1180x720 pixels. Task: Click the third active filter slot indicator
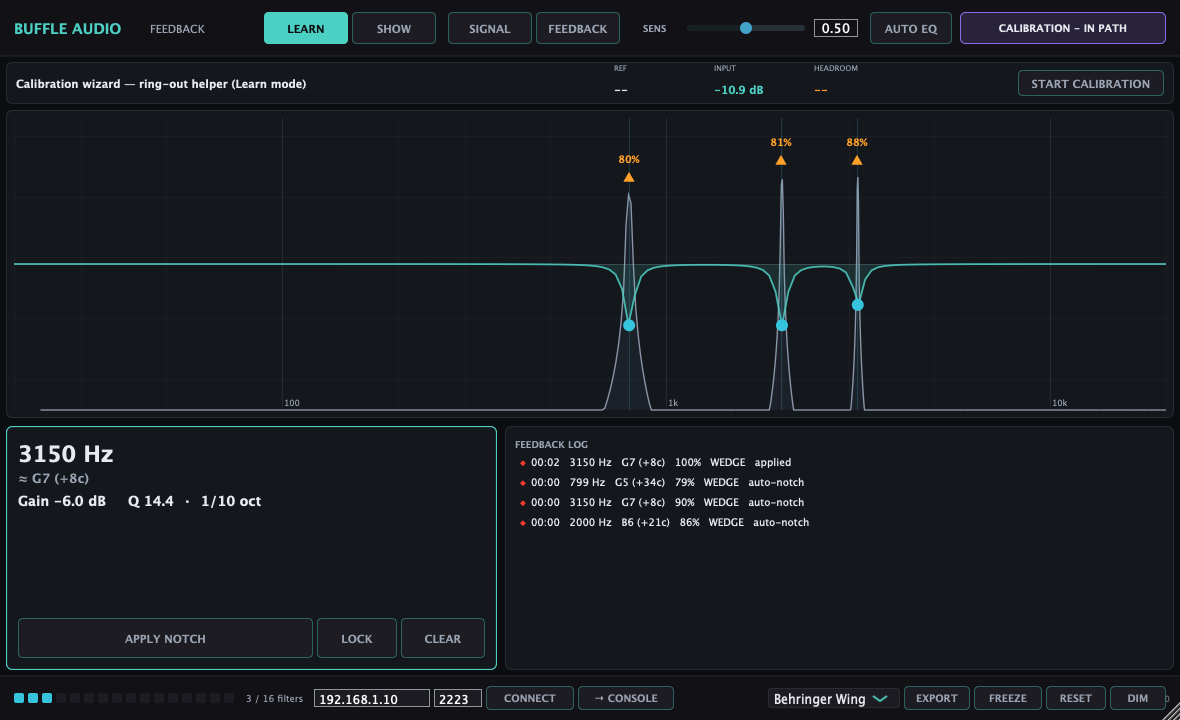[x=47, y=698]
